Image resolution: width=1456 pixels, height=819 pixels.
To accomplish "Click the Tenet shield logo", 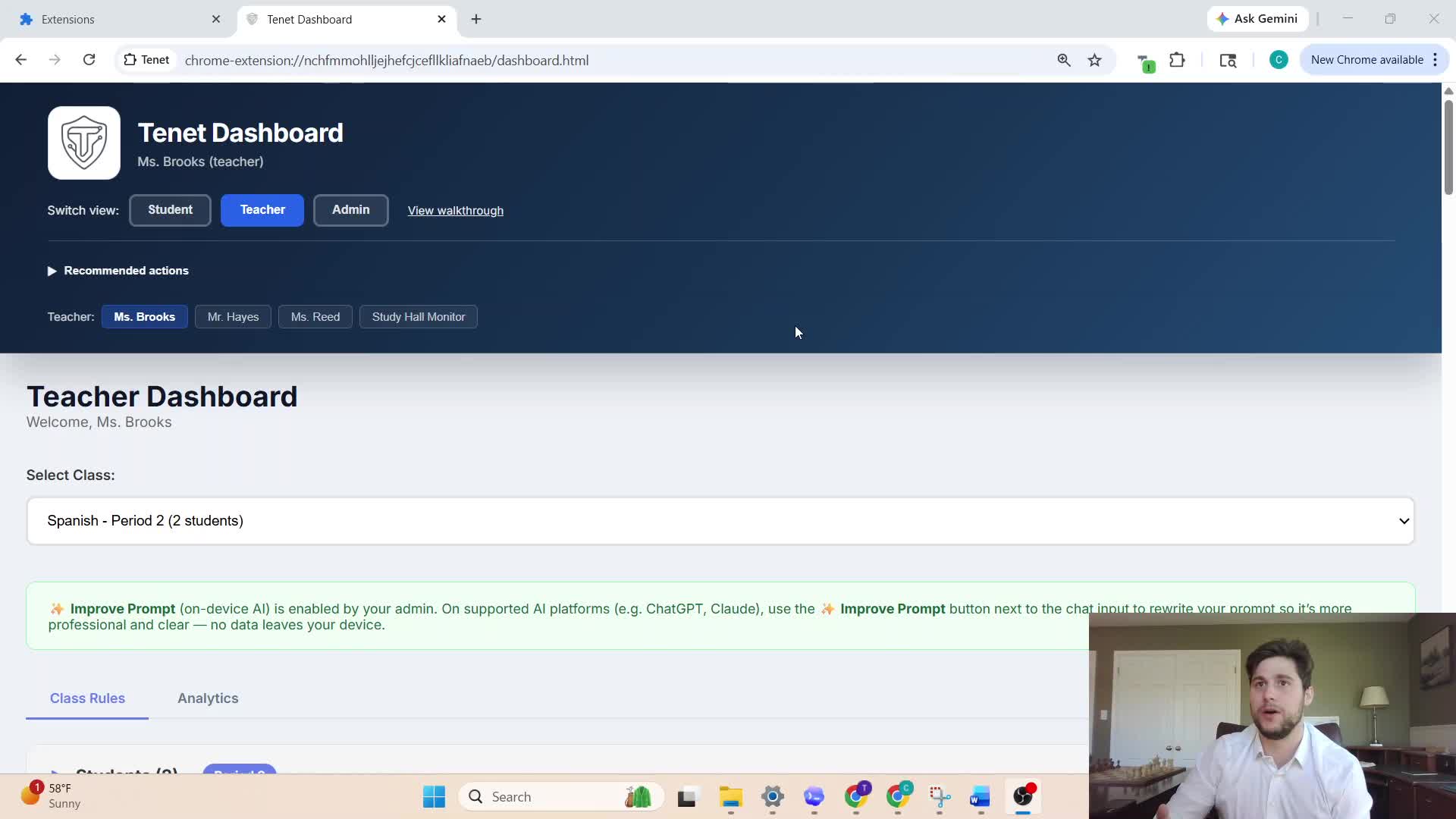I will pos(84,143).
